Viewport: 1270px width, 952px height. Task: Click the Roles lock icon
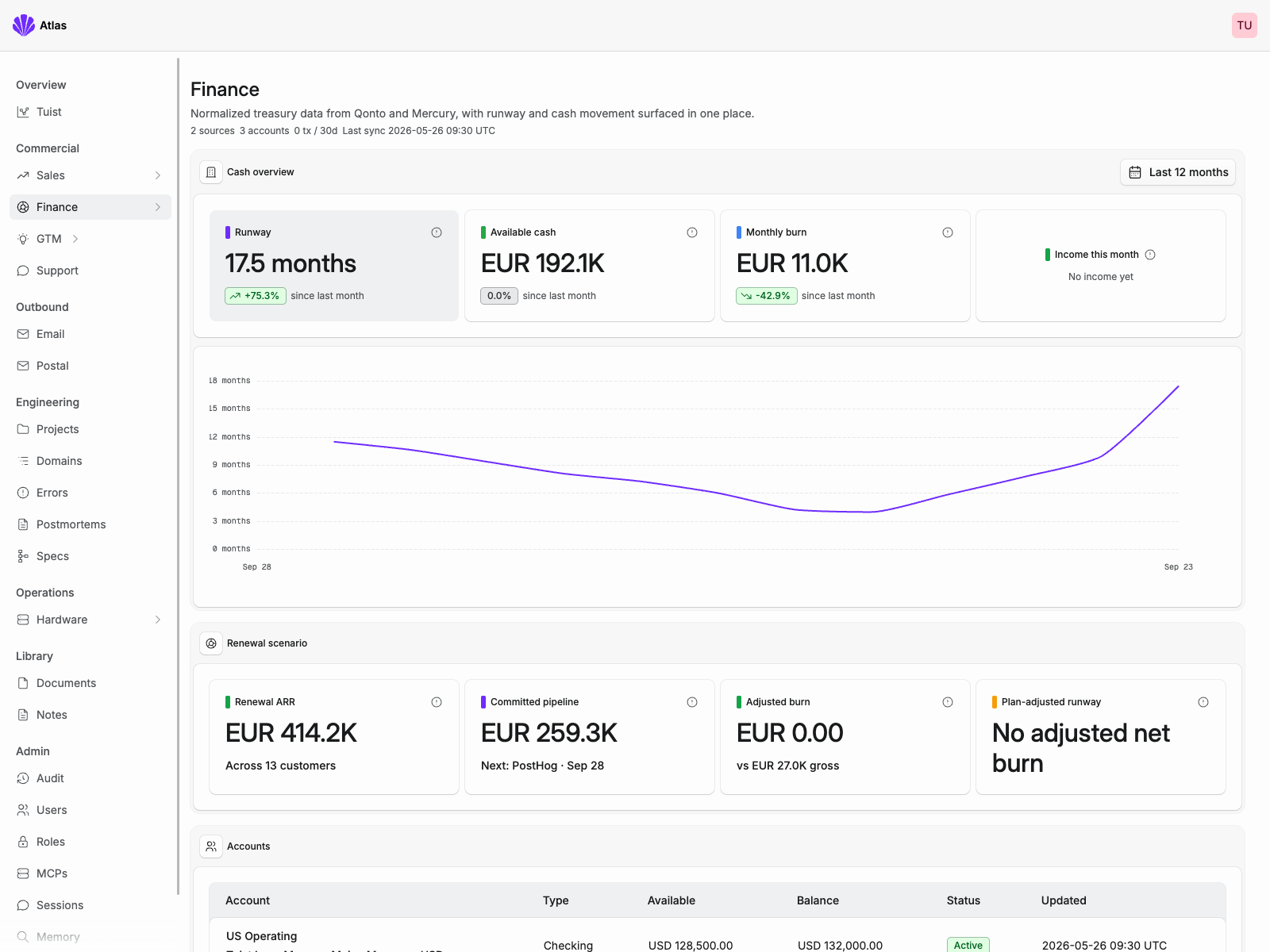click(x=23, y=842)
